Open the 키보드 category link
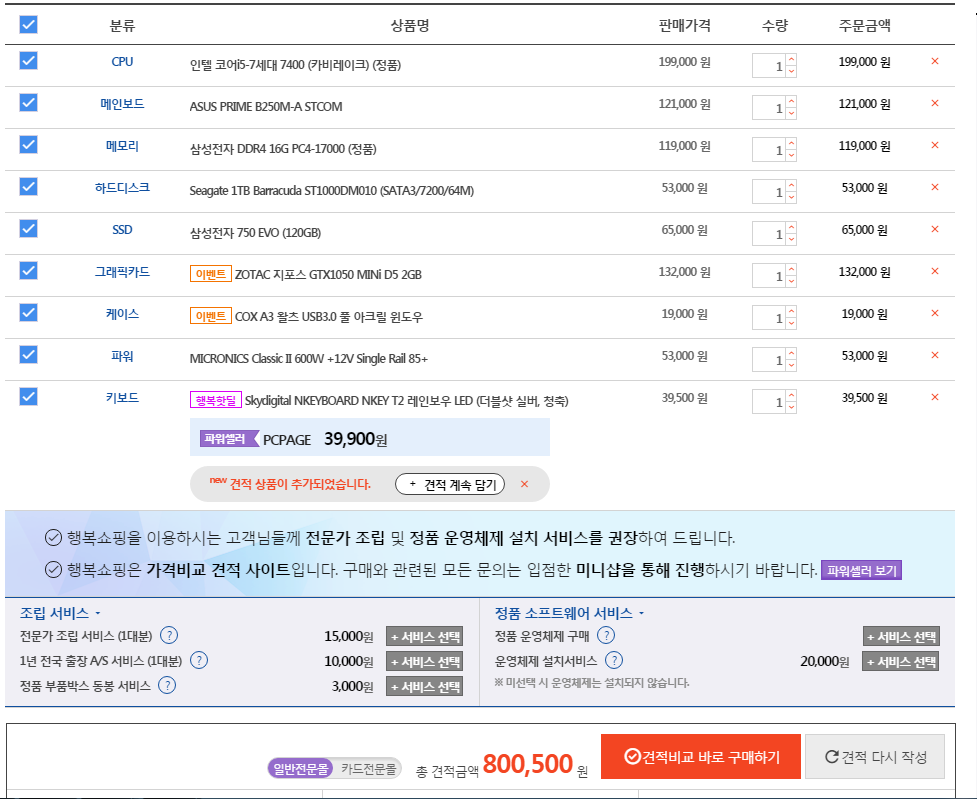 pyautogui.click(x=122, y=398)
